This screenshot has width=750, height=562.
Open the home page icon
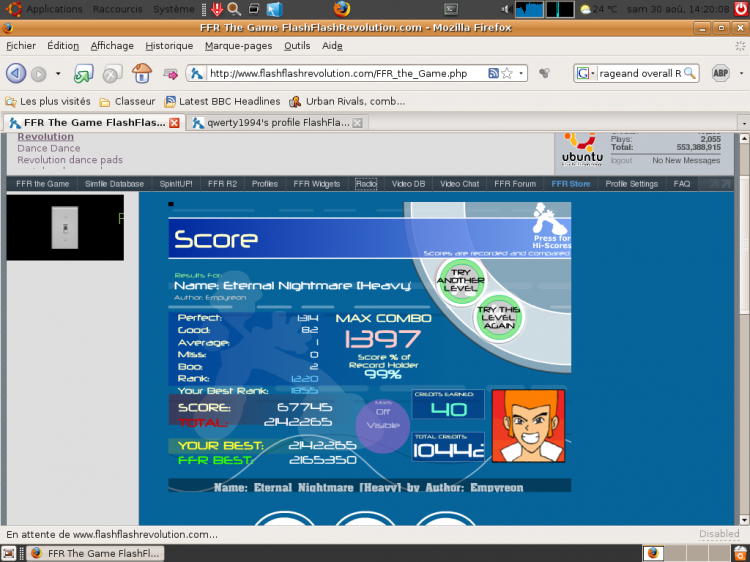[x=142, y=73]
